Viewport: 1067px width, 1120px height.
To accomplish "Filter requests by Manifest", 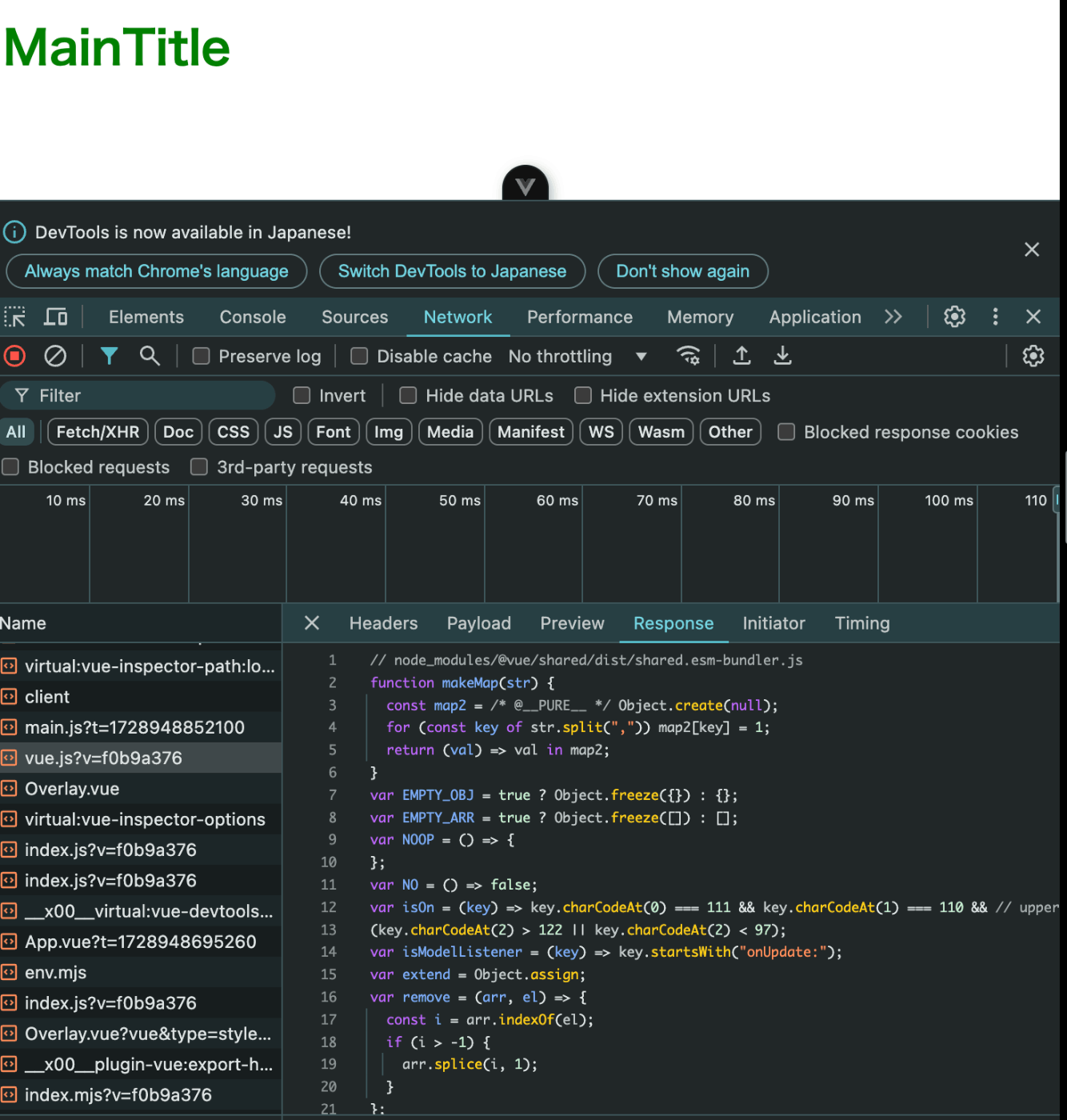I will click(531, 432).
